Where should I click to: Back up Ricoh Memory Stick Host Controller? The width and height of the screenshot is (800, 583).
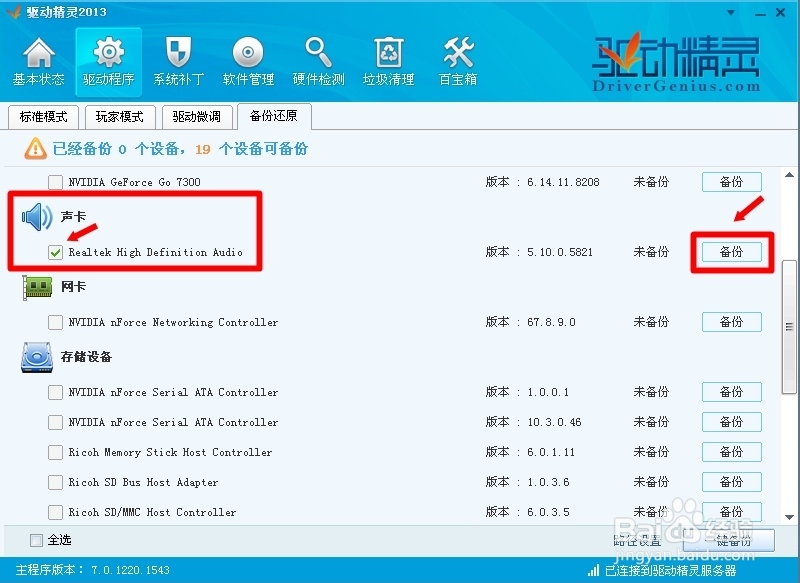[x=732, y=452]
